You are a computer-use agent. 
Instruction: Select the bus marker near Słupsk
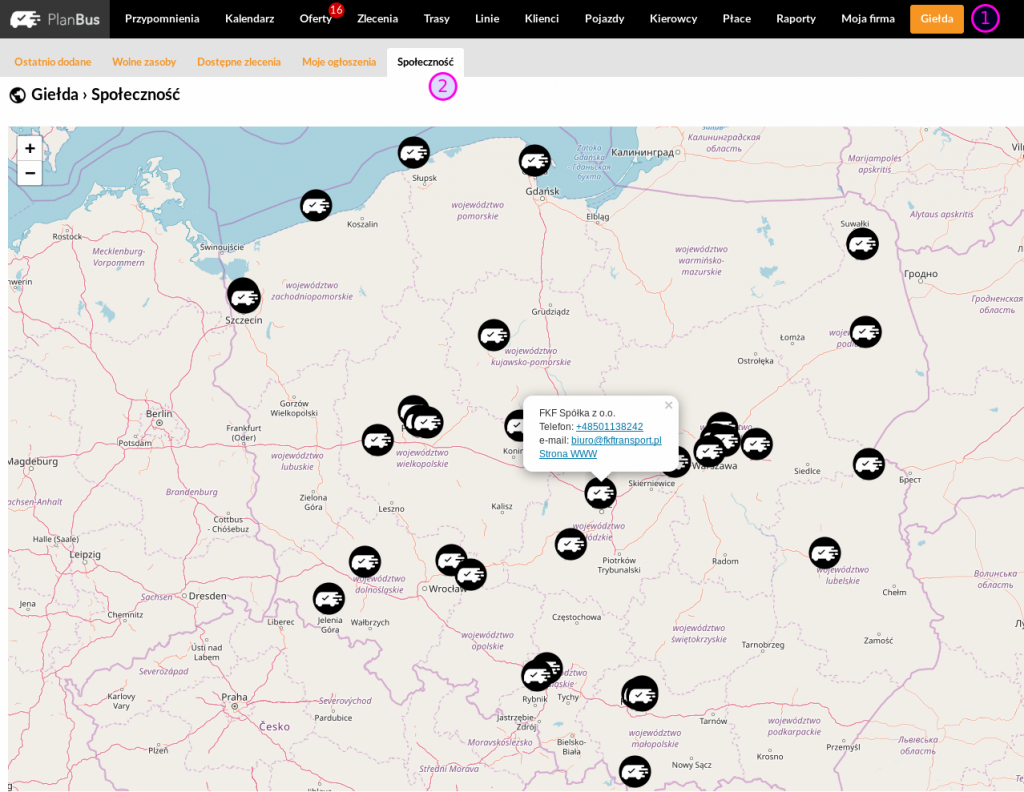pos(414,153)
